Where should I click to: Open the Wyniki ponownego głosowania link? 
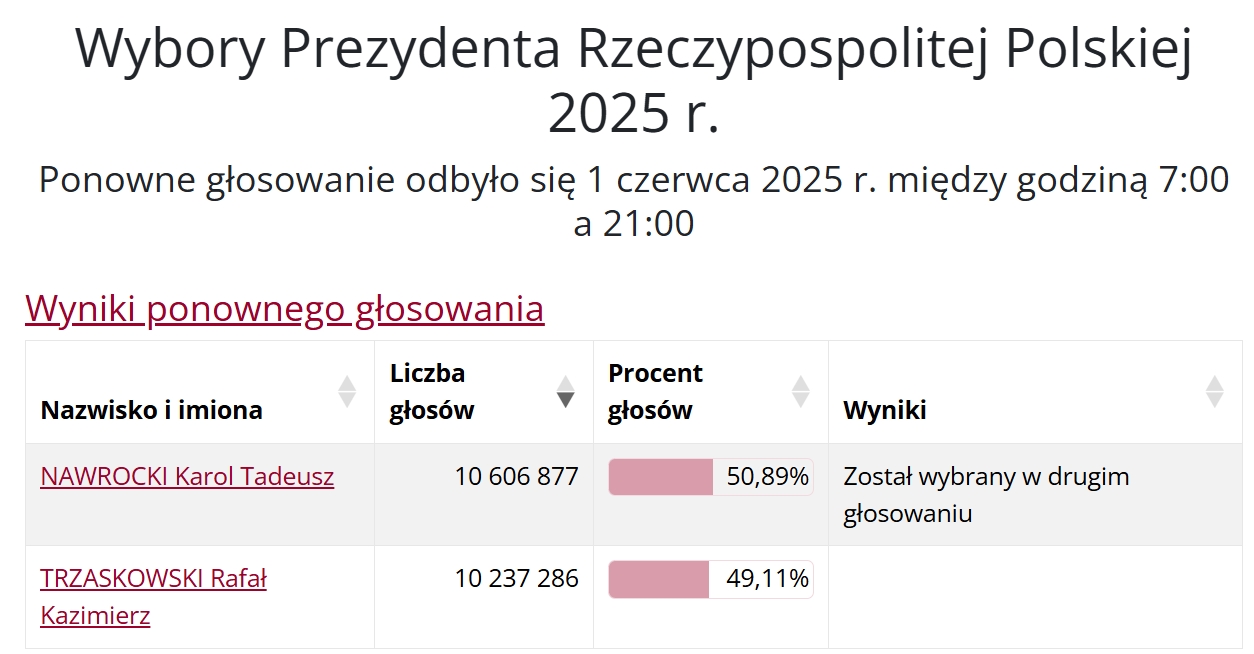[285, 308]
